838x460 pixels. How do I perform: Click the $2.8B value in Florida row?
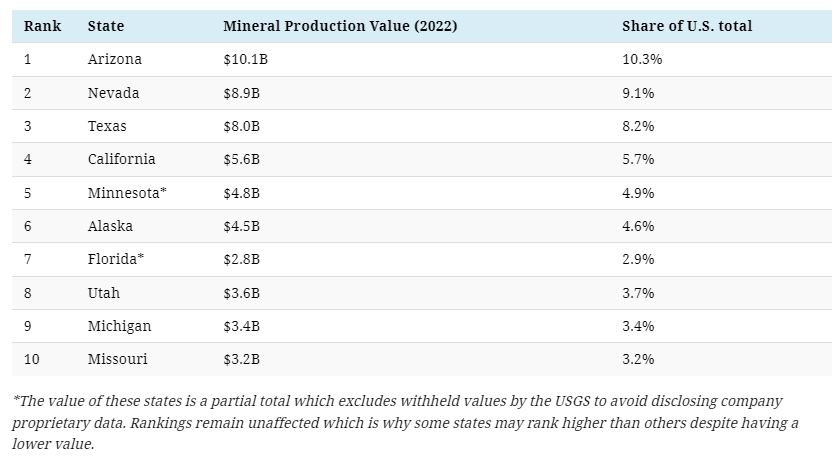click(242, 259)
